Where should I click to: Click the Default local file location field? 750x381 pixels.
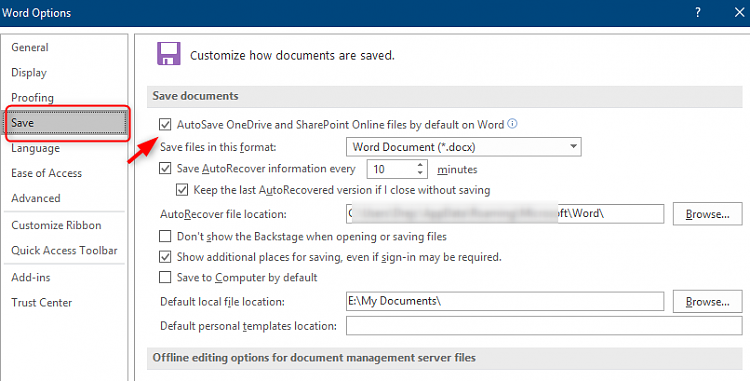(x=505, y=301)
